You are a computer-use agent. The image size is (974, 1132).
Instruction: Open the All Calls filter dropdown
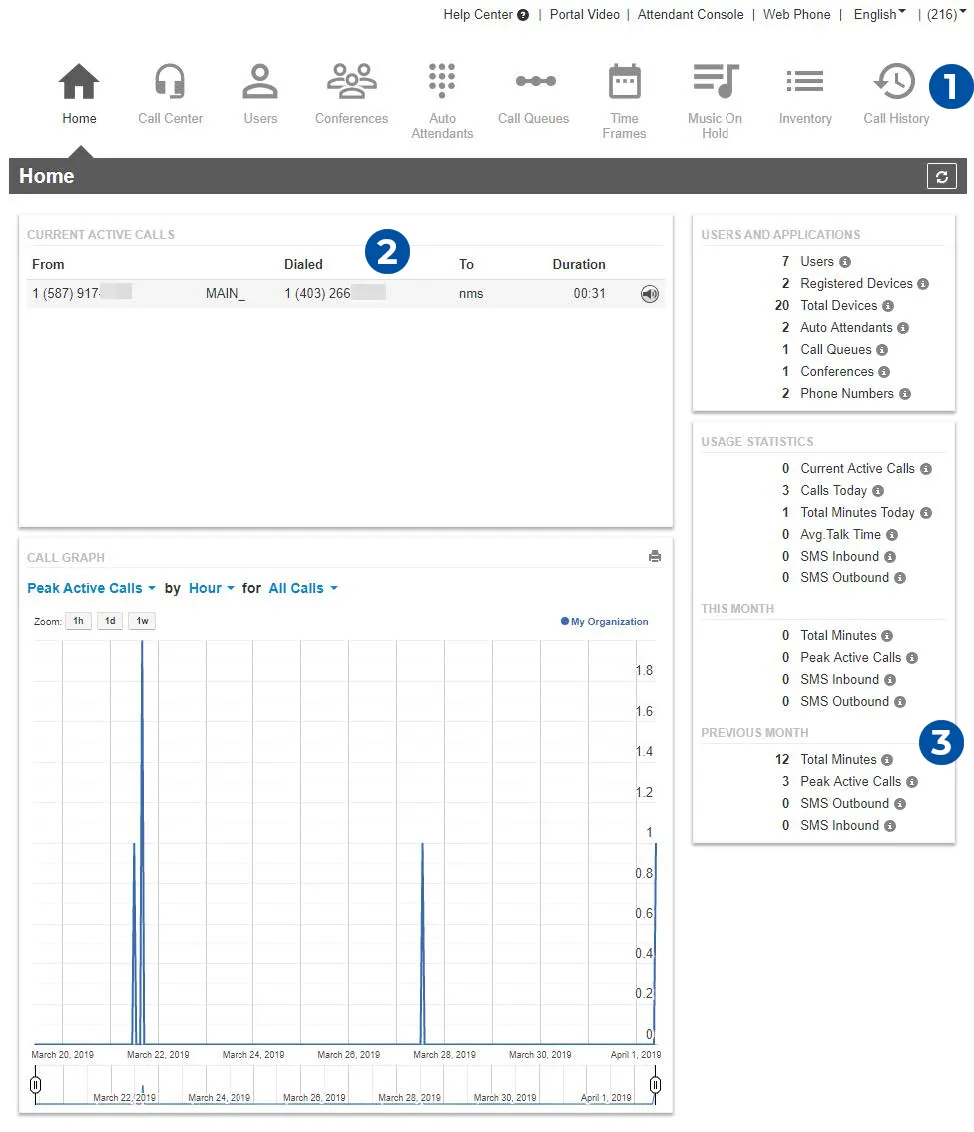[x=303, y=588]
